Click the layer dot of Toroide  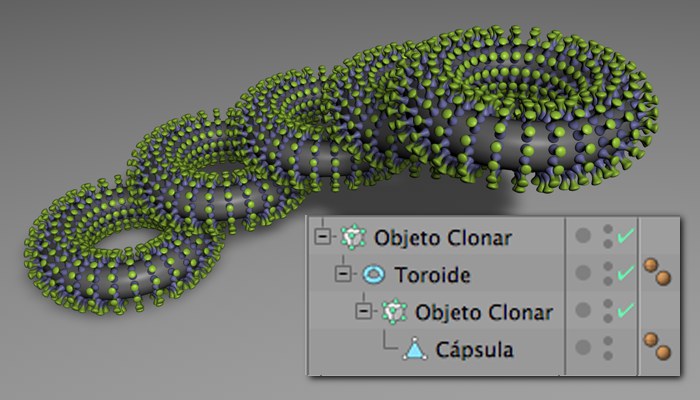pyautogui.click(x=583, y=273)
